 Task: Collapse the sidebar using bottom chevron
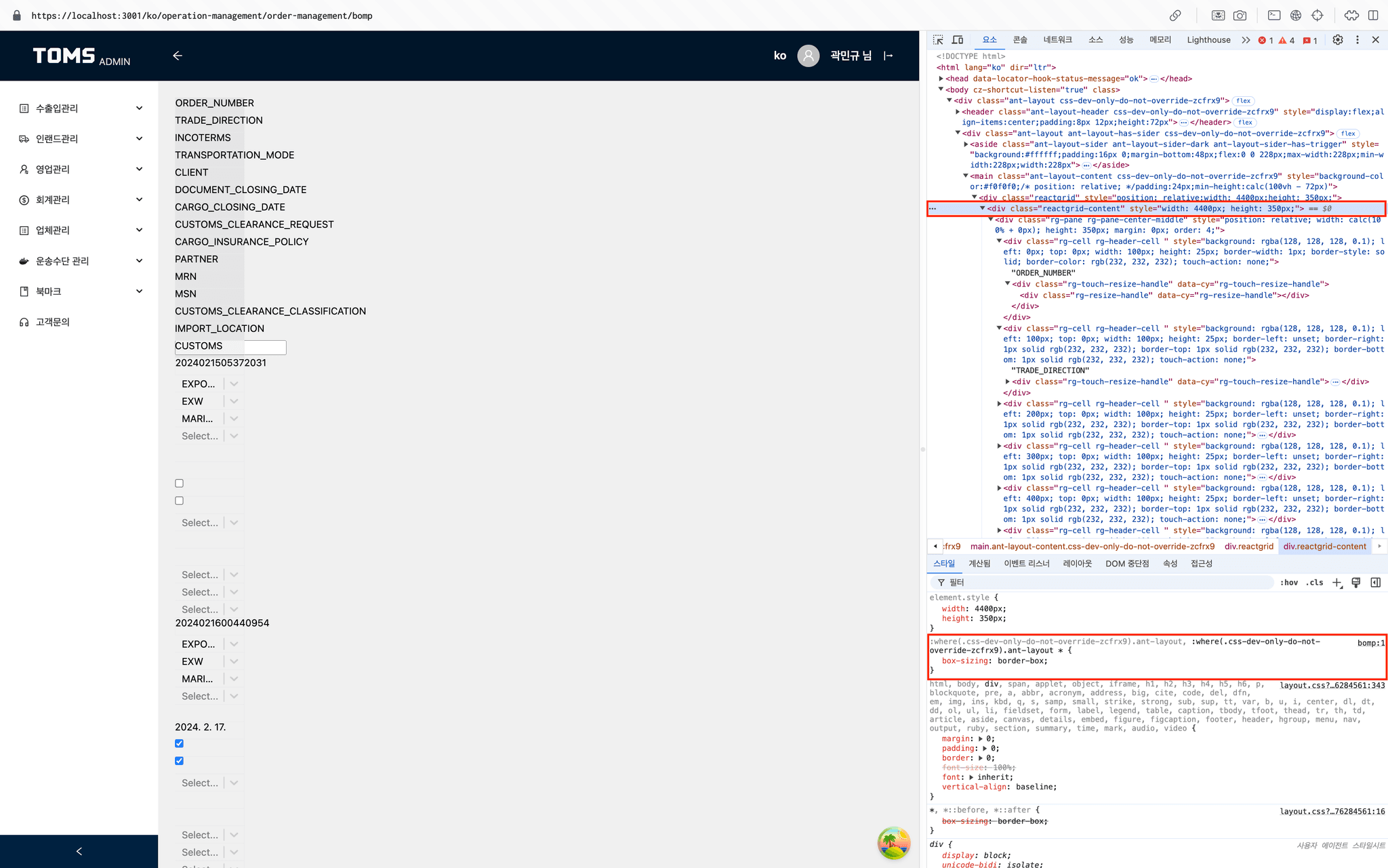(79, 851)
